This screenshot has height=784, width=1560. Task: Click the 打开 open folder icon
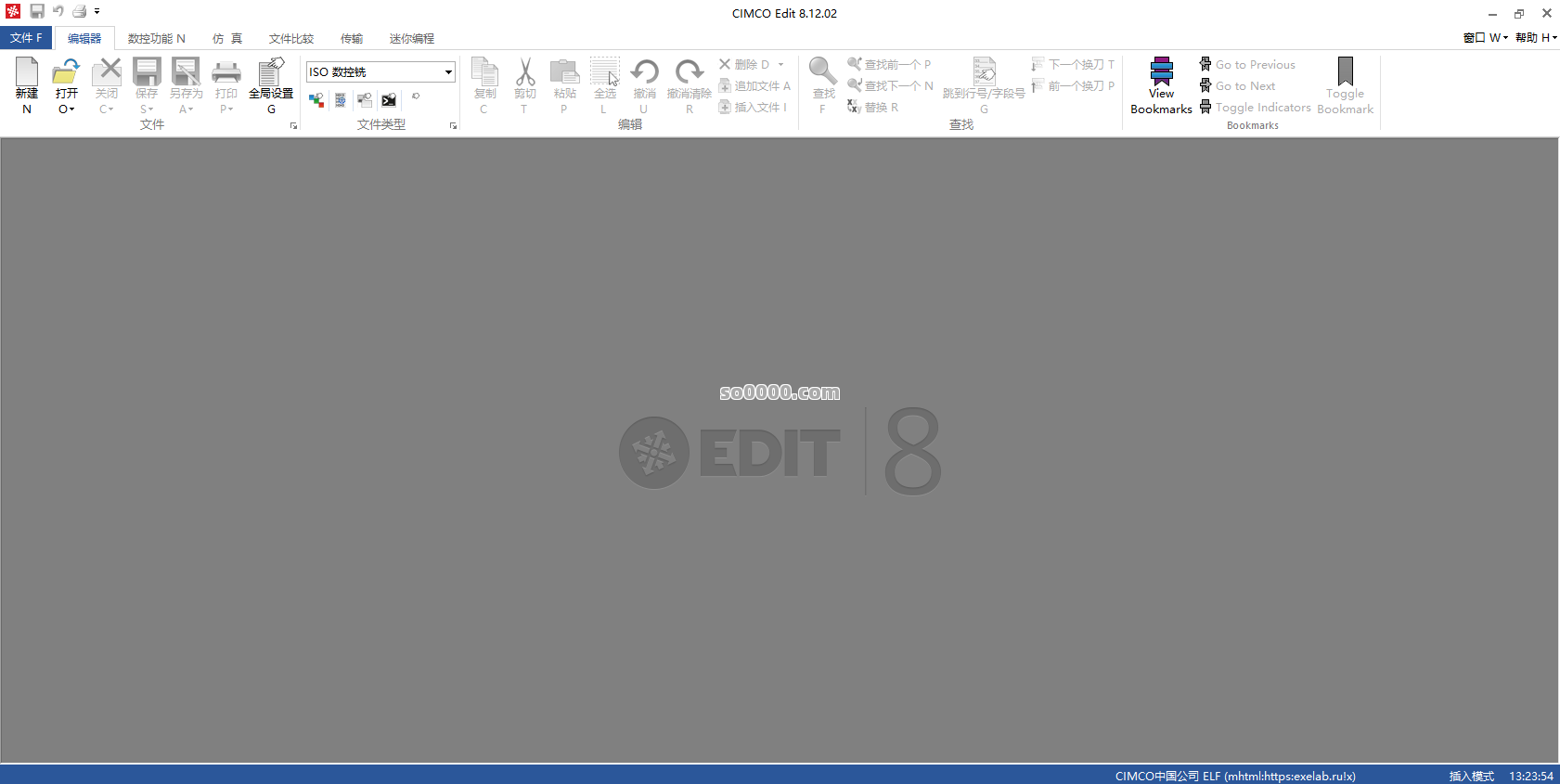click(66, 72)
